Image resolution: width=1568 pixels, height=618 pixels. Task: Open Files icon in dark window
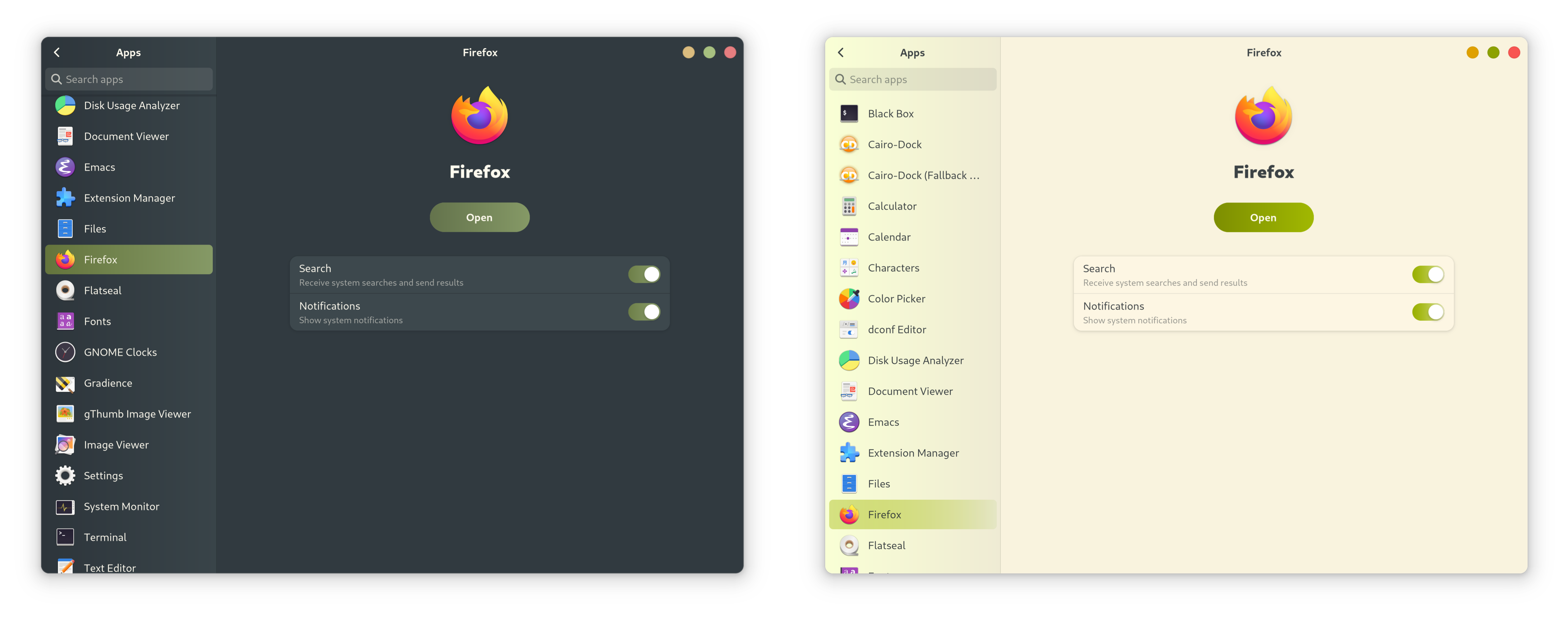pyautogui.click(x=65, y=229)
